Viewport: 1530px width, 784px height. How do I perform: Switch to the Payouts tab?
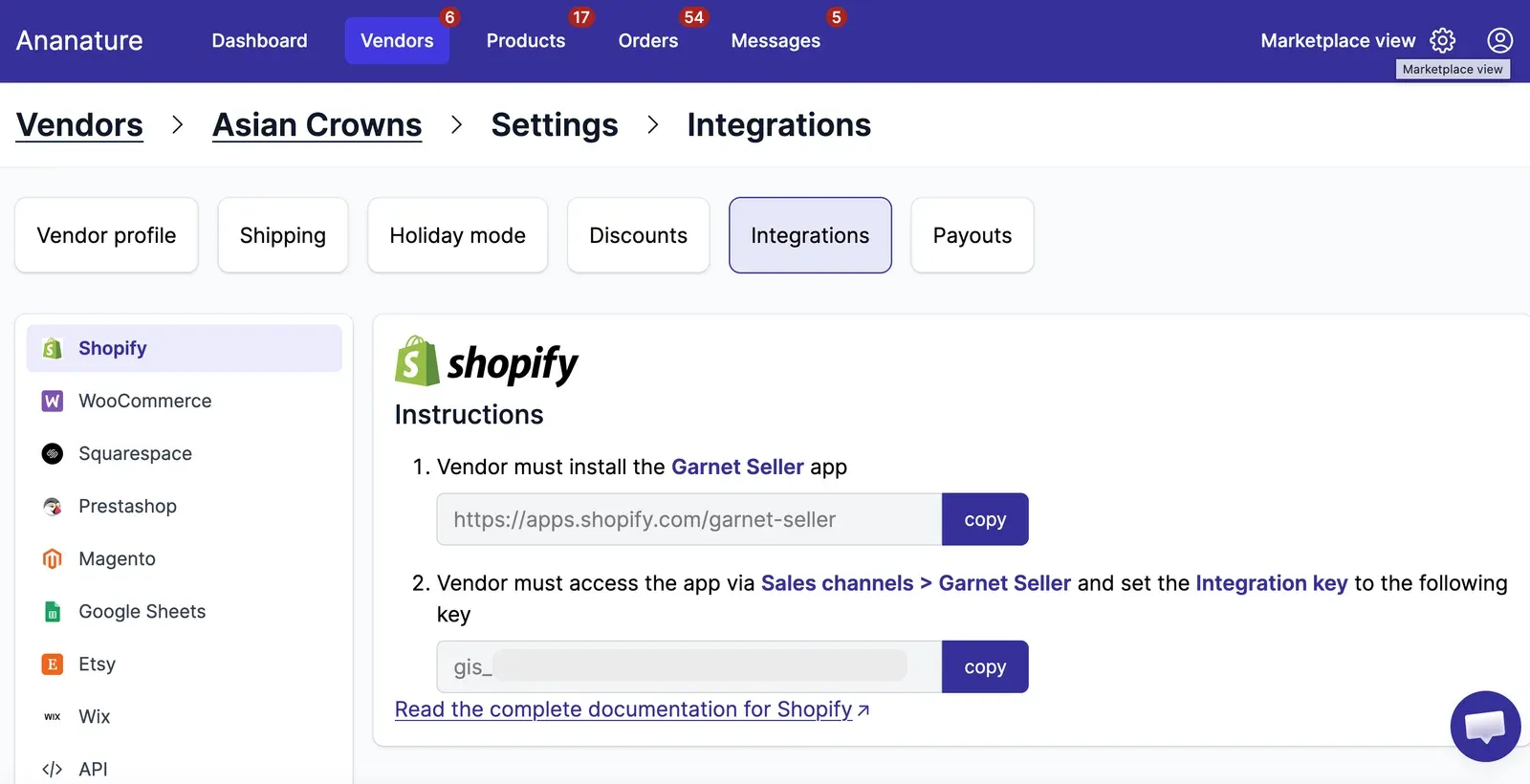click(x=973, y=235)
